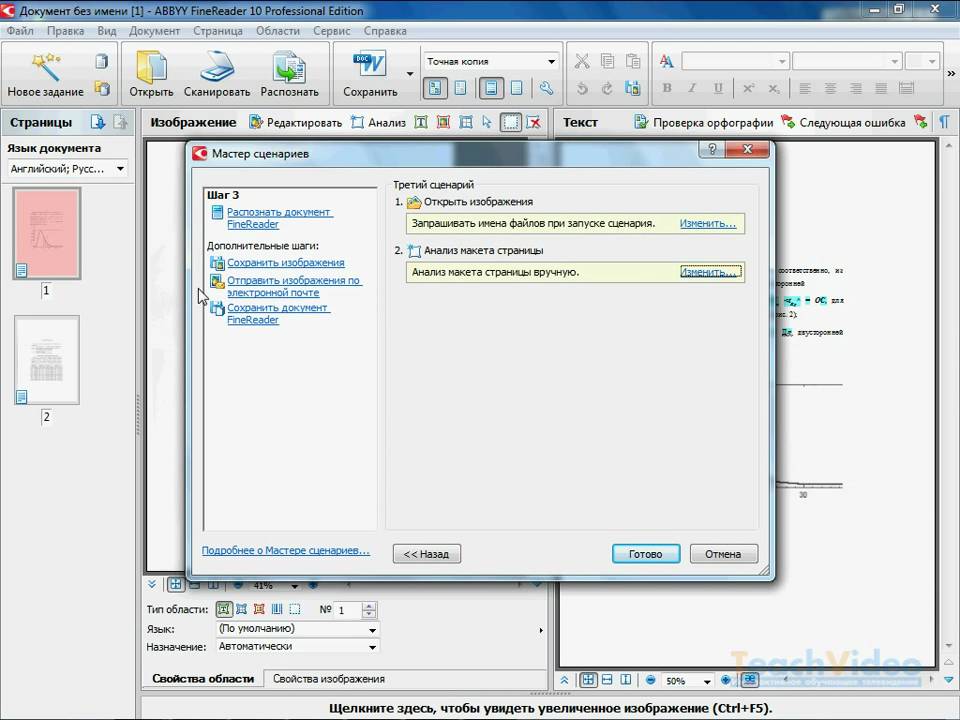This screenshot has height=720, width=960.
Task: Click the delete area tool icon
Action: [534, 122]
